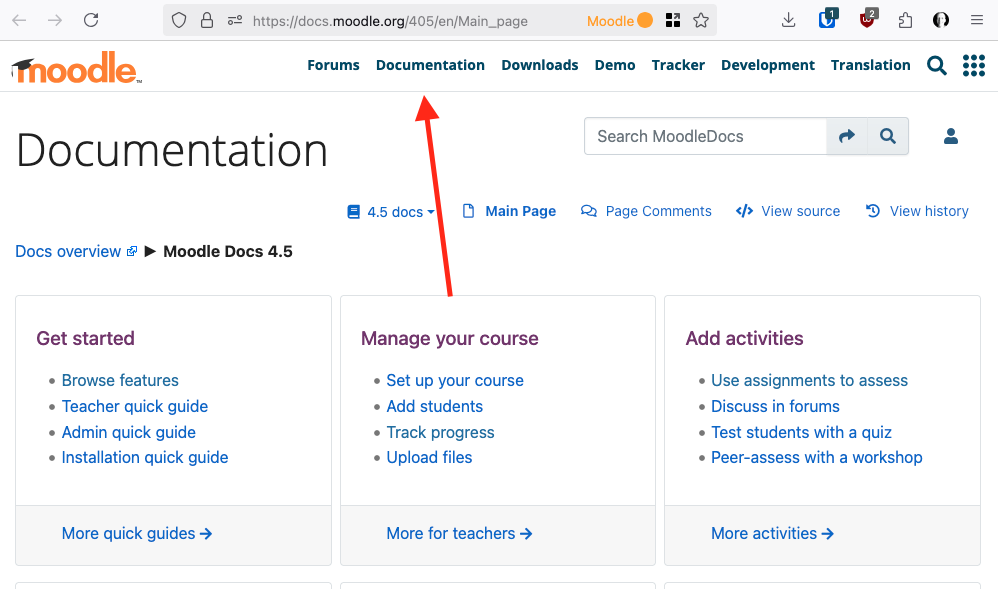This screenshot has height=589, width=998.
Task: Click the Moodle Docs 4.5 breadcrumb text
Action: pyautogui.click(x=228, y=252)
